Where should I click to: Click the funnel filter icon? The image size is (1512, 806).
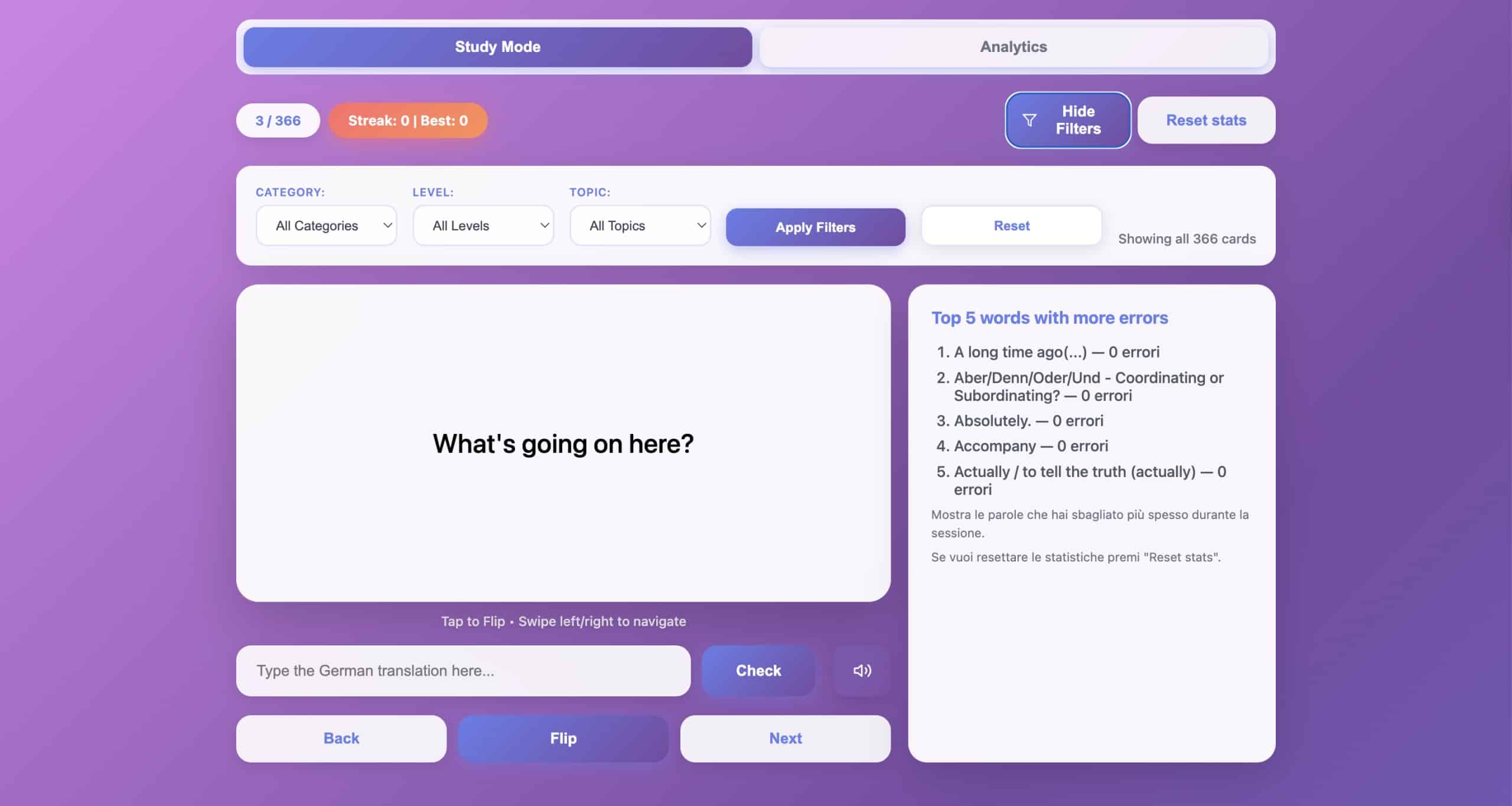(1029, 120)
